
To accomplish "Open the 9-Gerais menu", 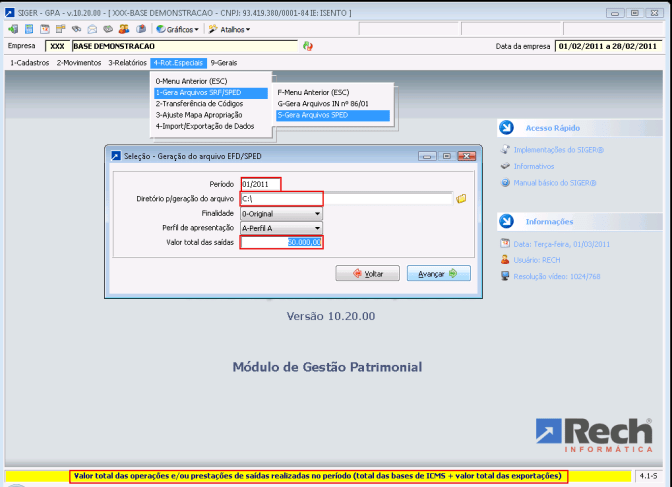I will coord(224,63).
